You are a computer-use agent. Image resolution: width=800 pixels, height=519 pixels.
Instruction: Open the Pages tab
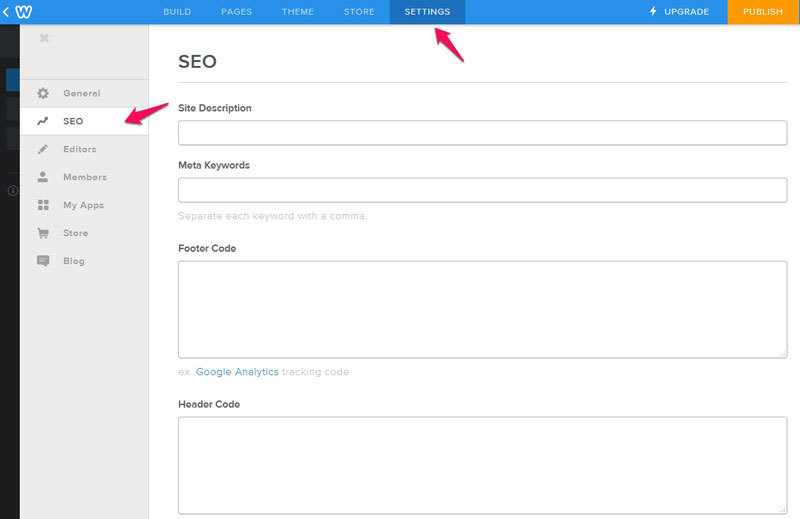tap(236, 12)
